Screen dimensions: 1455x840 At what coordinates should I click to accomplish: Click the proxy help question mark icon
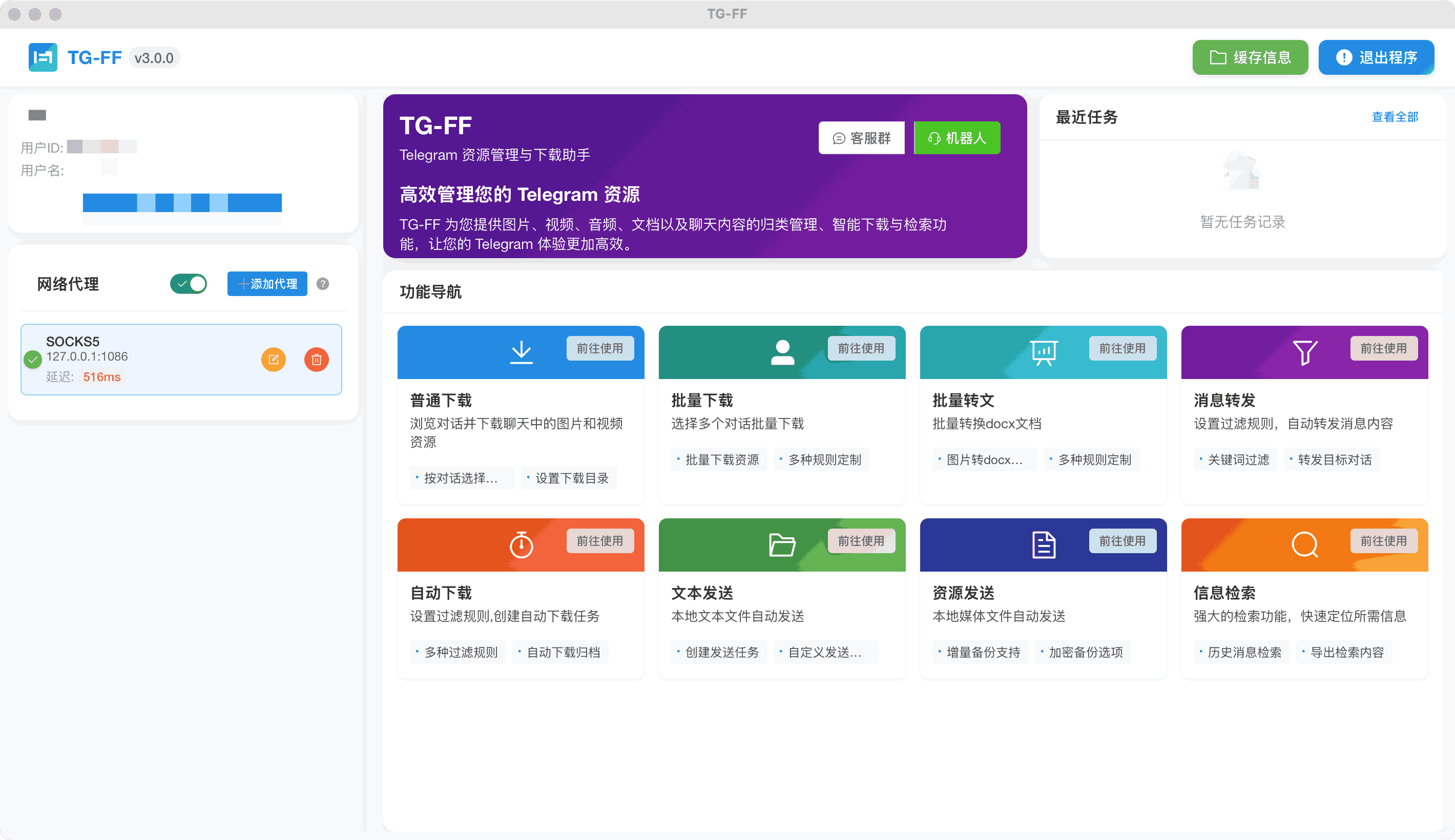tap(323, 284)
